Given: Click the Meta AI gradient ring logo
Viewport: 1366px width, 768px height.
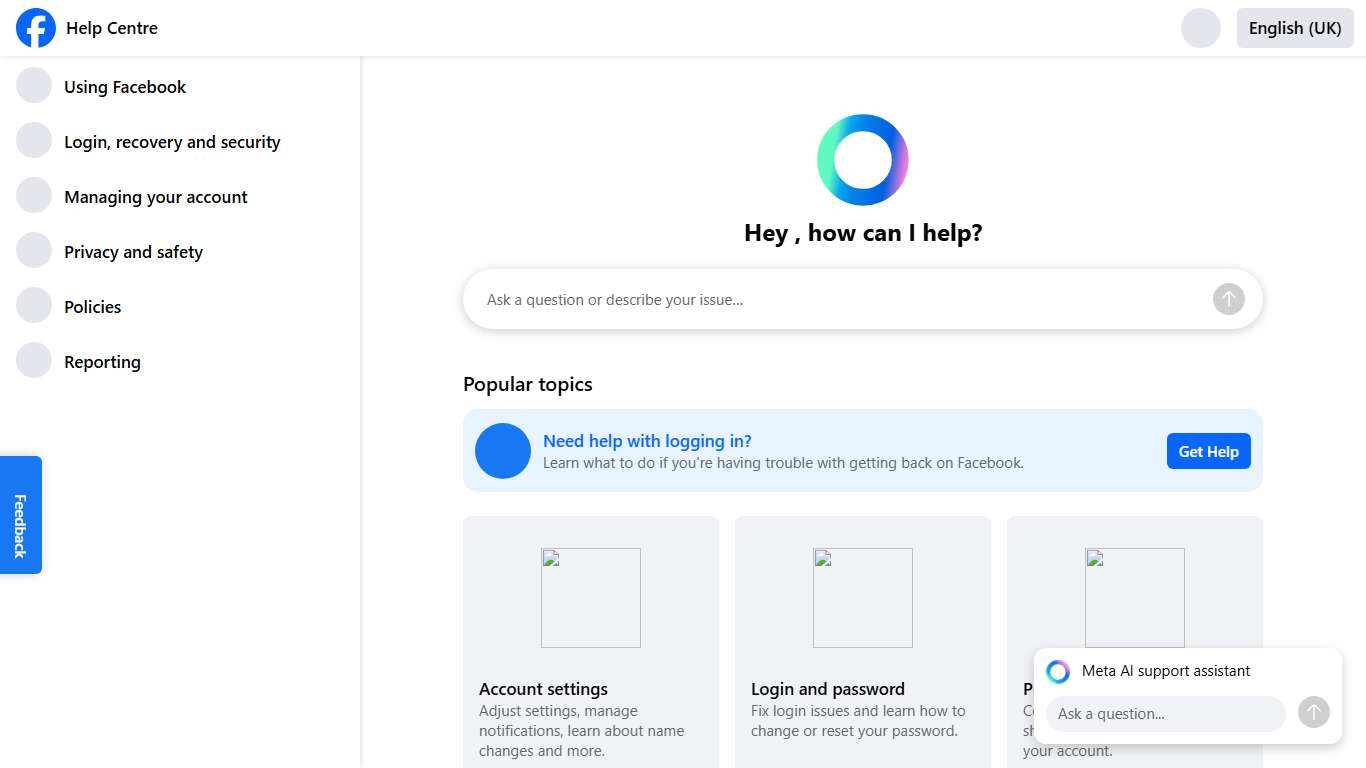Looking at the screenshot, I should click(862, 160).
